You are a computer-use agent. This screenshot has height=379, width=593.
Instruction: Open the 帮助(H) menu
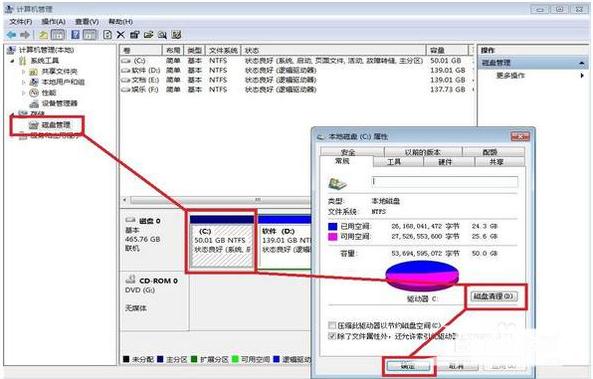tap(120, 22)
